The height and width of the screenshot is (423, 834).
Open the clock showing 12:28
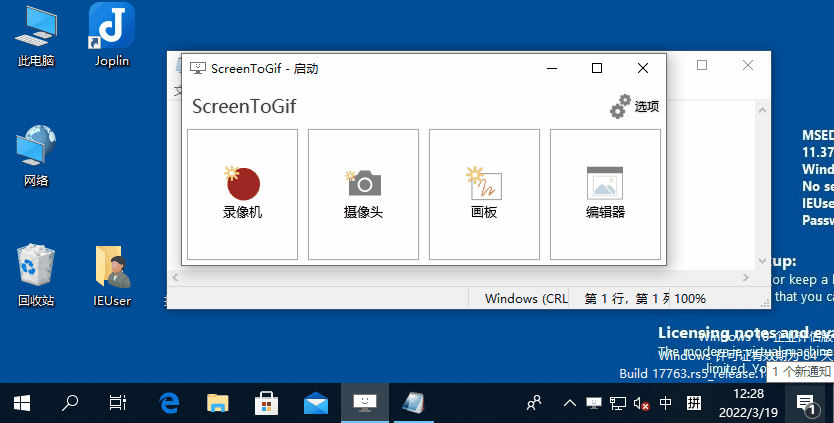click(748, 403)
